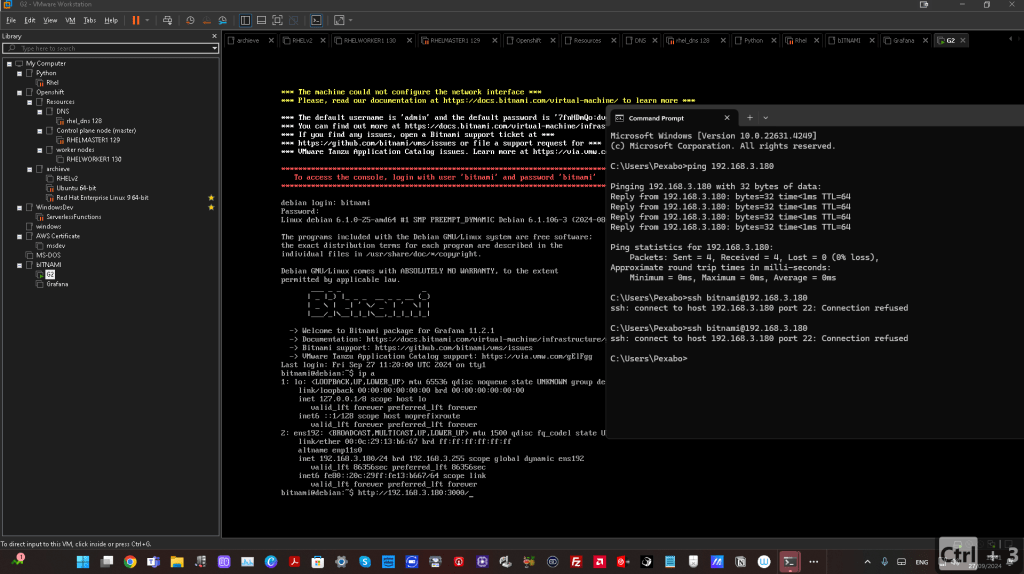Toggle the Library sidebar view icon

pyautogui.click(x=246, y=20)
